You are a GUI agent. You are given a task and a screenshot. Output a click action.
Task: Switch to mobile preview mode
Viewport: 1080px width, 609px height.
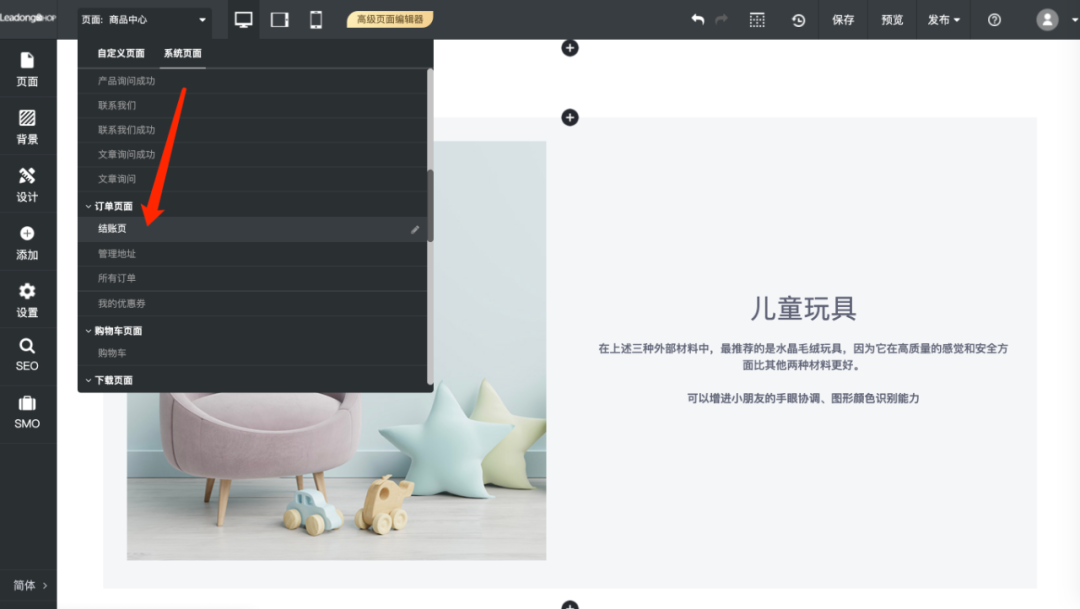pos(315,19)
